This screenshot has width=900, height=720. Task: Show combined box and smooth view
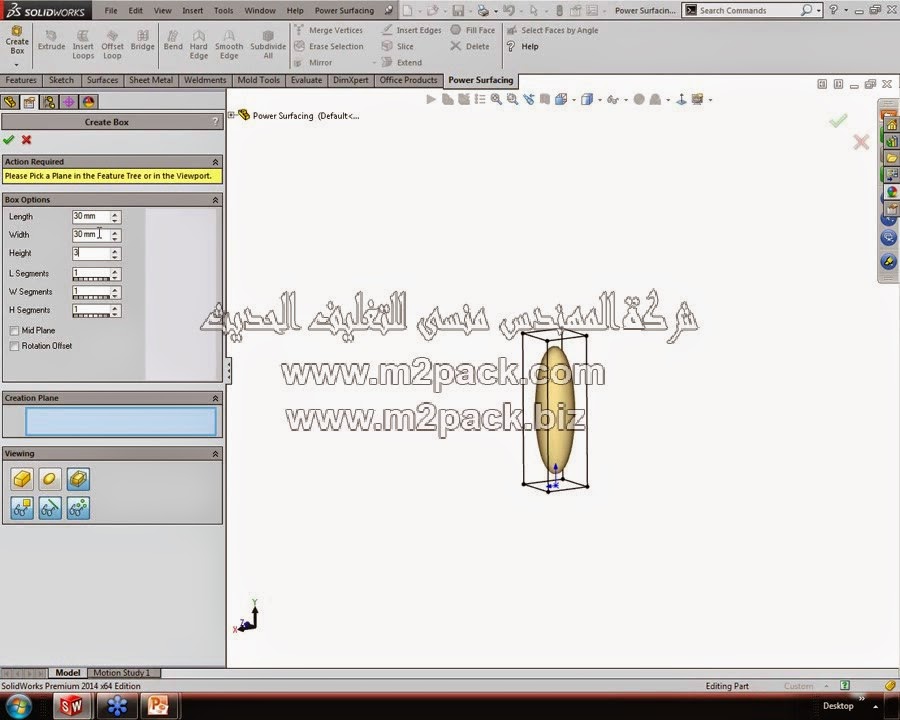[78, 479]
